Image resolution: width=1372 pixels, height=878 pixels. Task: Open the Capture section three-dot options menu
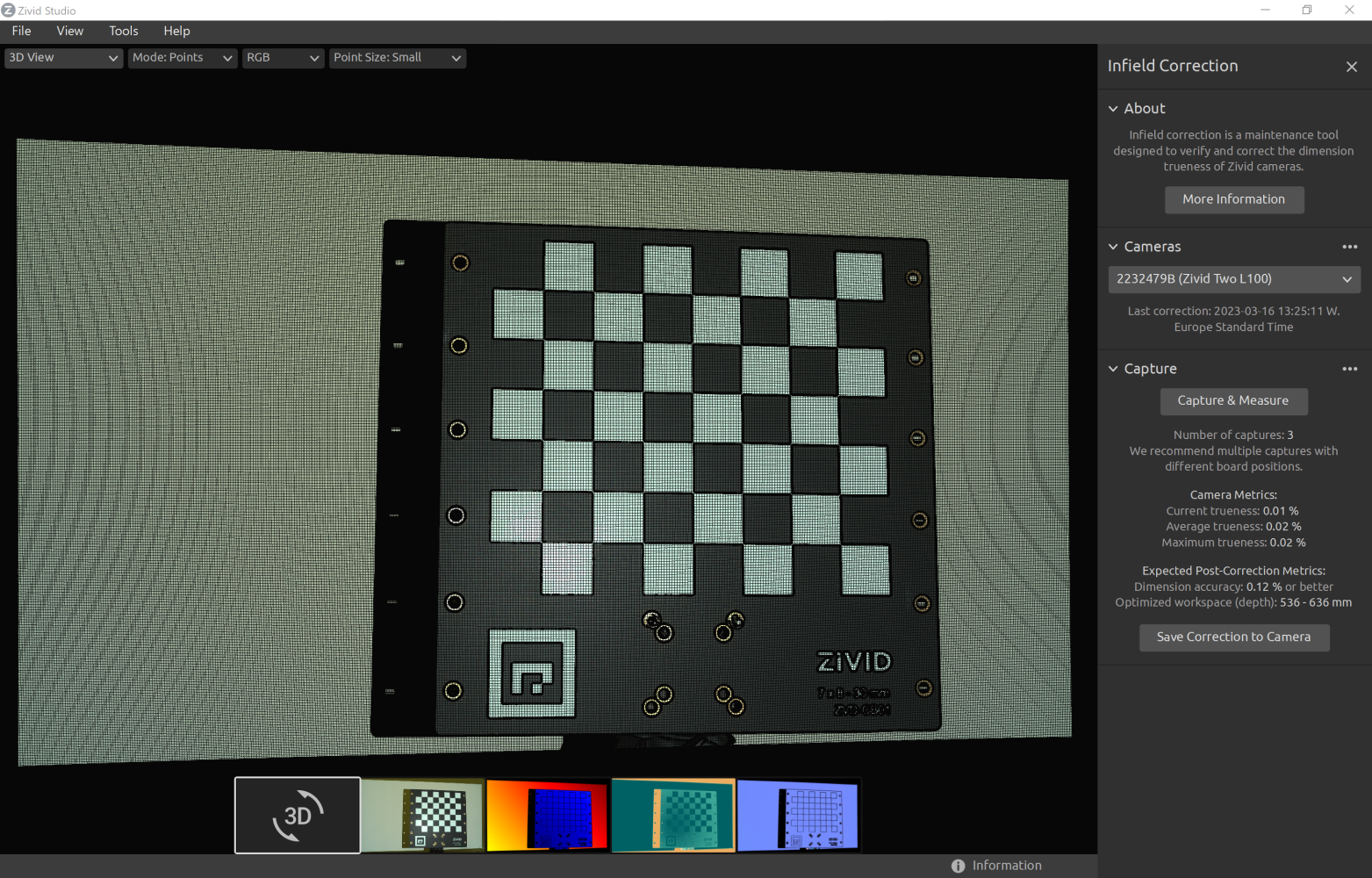click(1349, 369)
